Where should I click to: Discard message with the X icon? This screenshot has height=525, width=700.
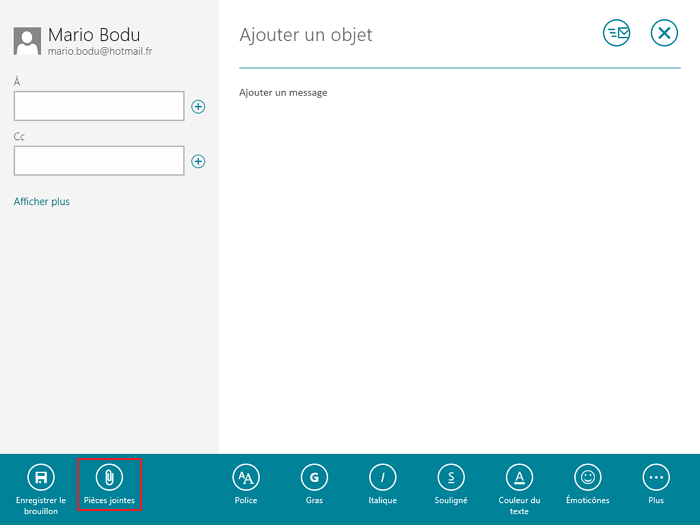[664, 33]
